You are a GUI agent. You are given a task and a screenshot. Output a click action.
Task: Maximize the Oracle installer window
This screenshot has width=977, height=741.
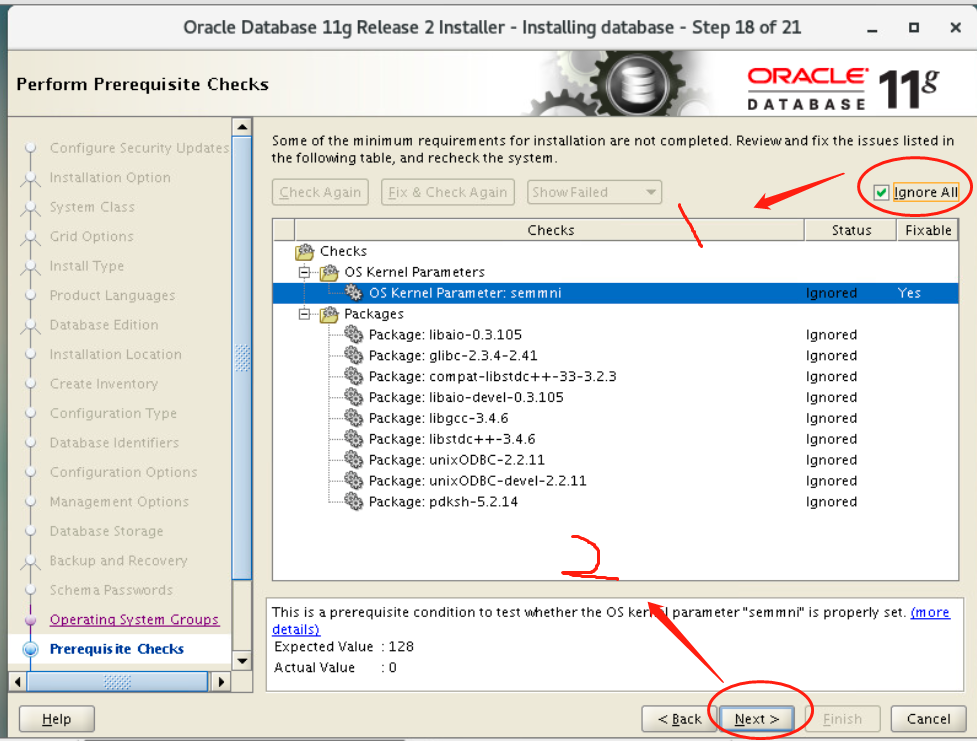click(x=913, y=27)
